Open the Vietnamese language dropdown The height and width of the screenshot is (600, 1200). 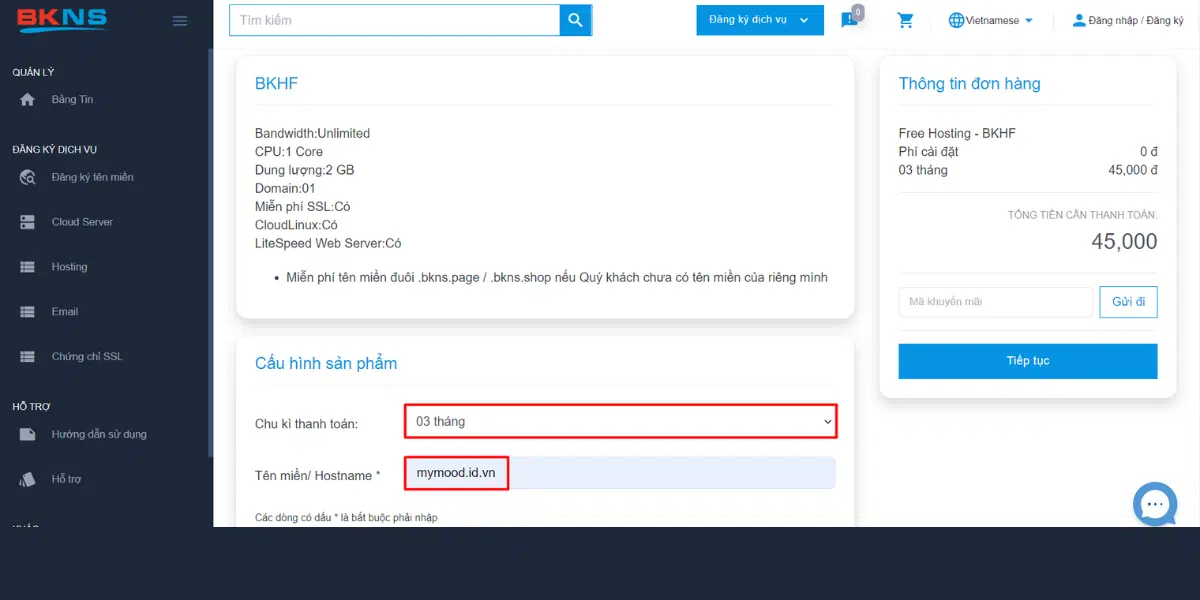(990, 20)
